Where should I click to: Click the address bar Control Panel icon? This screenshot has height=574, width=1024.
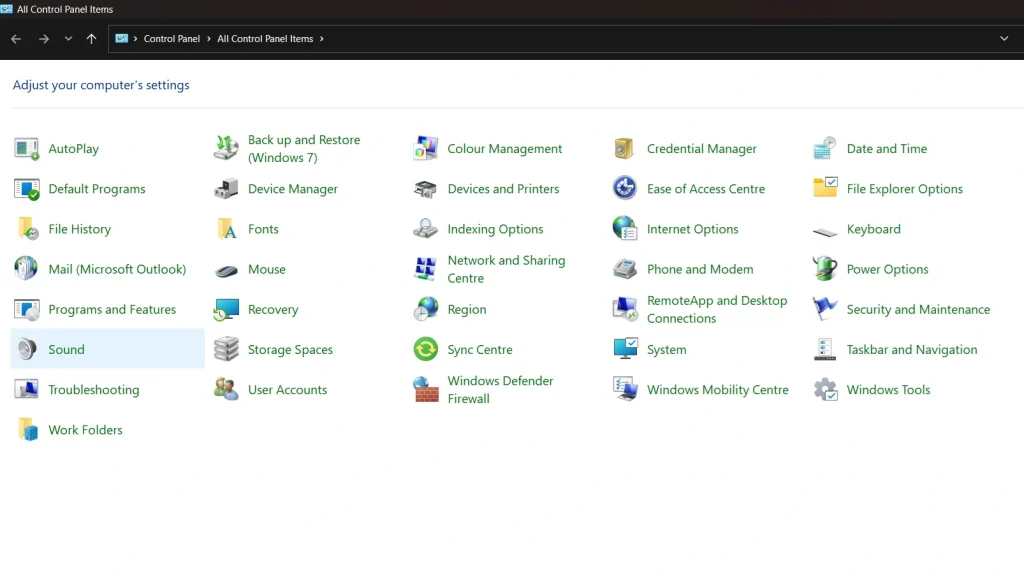[121, 39]
